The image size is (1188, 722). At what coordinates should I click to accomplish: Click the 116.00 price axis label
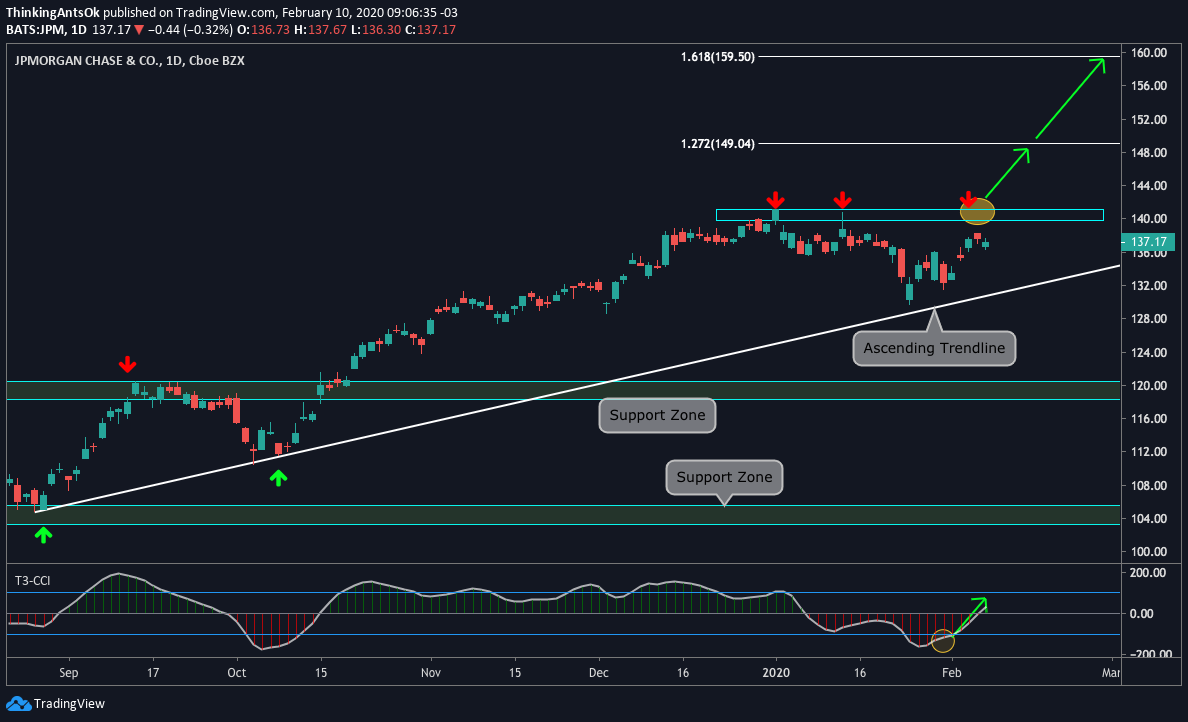(1149, 419)
